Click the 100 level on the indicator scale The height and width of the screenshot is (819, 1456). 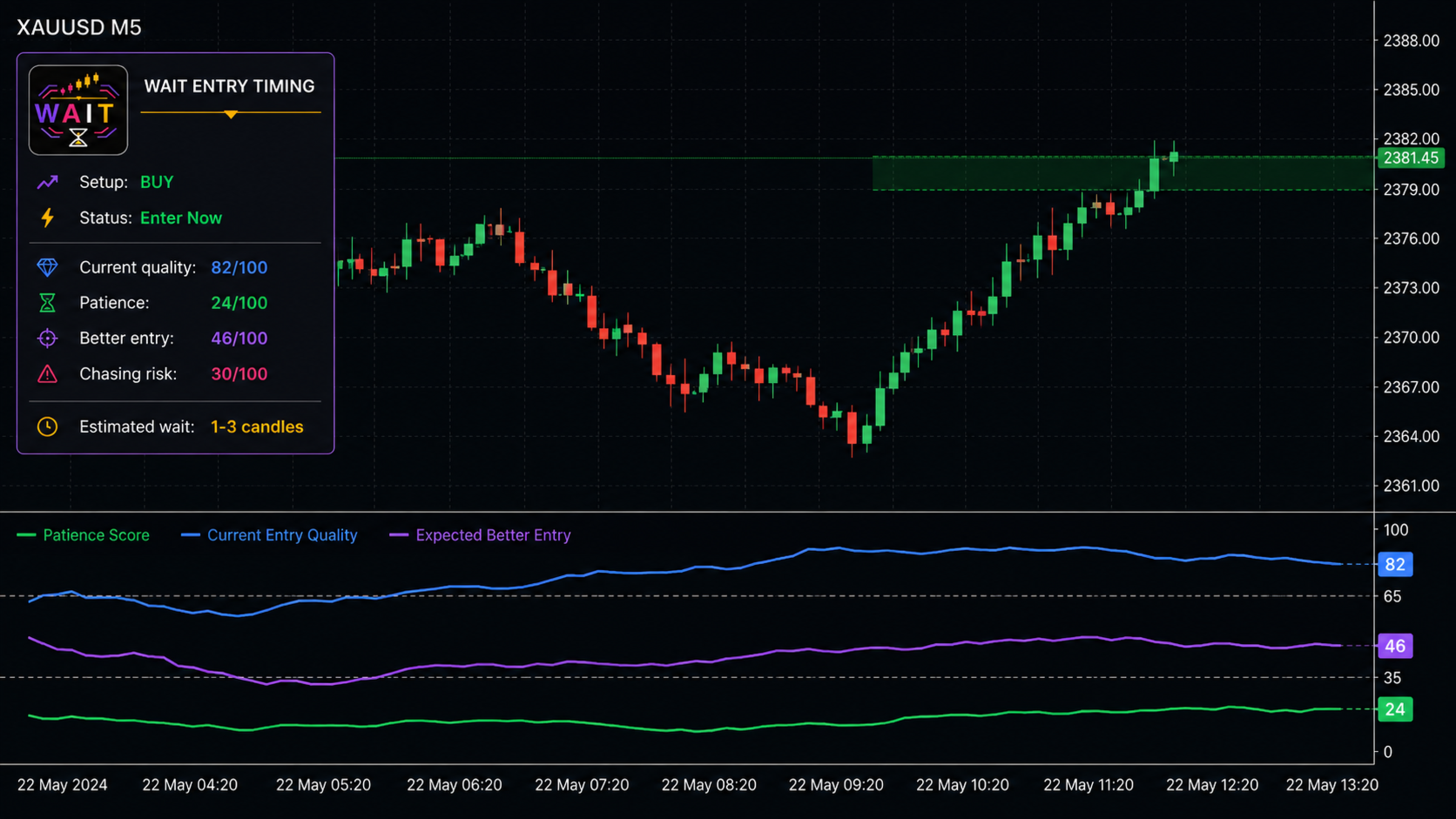pos(1396,530)
